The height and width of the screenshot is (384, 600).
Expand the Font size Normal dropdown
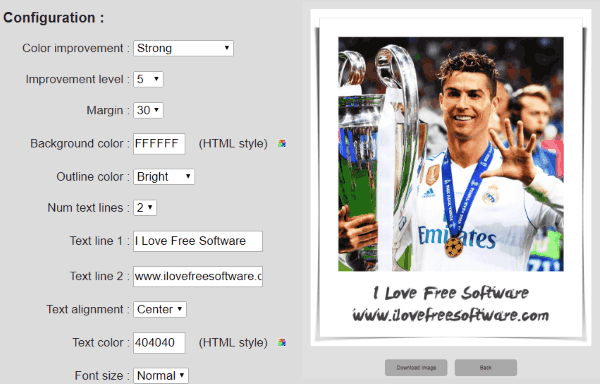point(161,376)
